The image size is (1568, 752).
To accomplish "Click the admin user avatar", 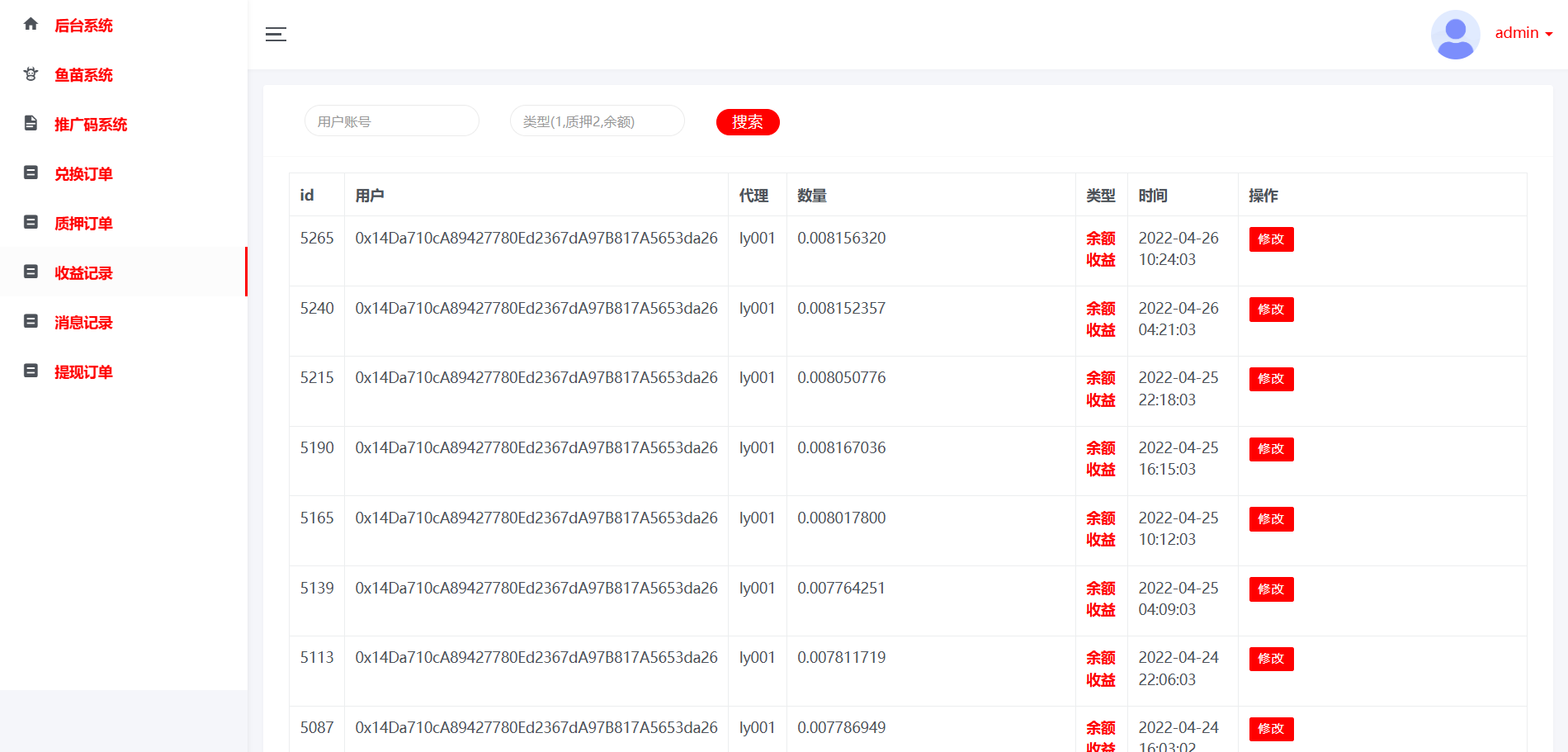I will click(x=1455, y=34).
